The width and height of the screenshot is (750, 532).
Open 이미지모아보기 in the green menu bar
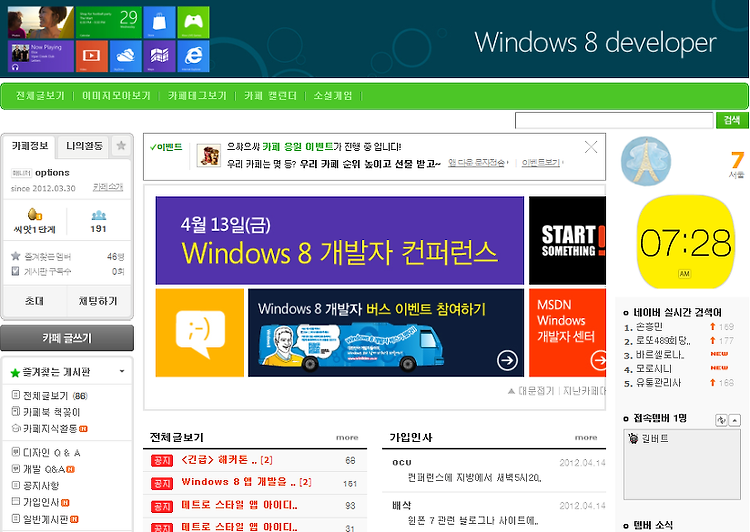tap(116, 96)
